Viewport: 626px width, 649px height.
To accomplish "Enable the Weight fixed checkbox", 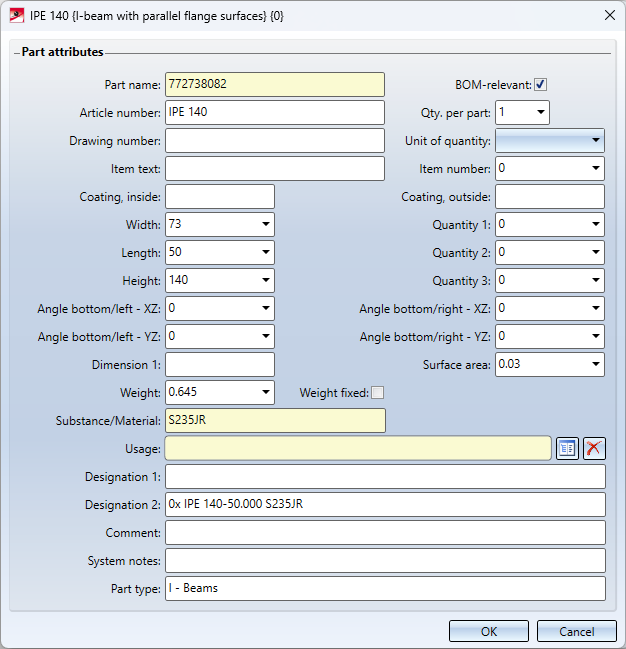I will point(377,393).
